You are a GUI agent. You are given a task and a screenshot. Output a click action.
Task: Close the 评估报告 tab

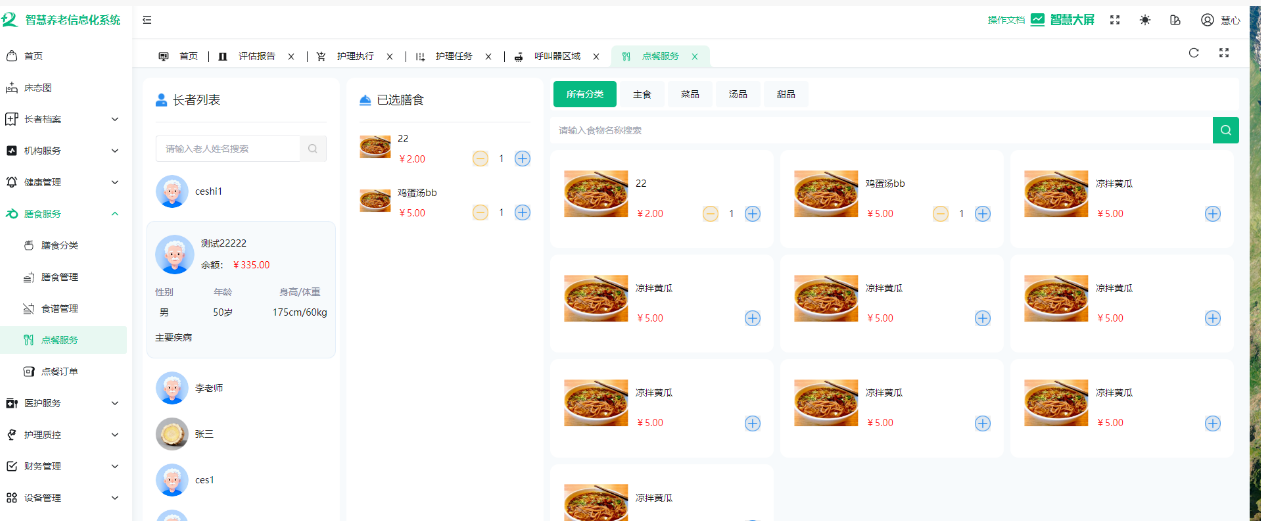291,57
